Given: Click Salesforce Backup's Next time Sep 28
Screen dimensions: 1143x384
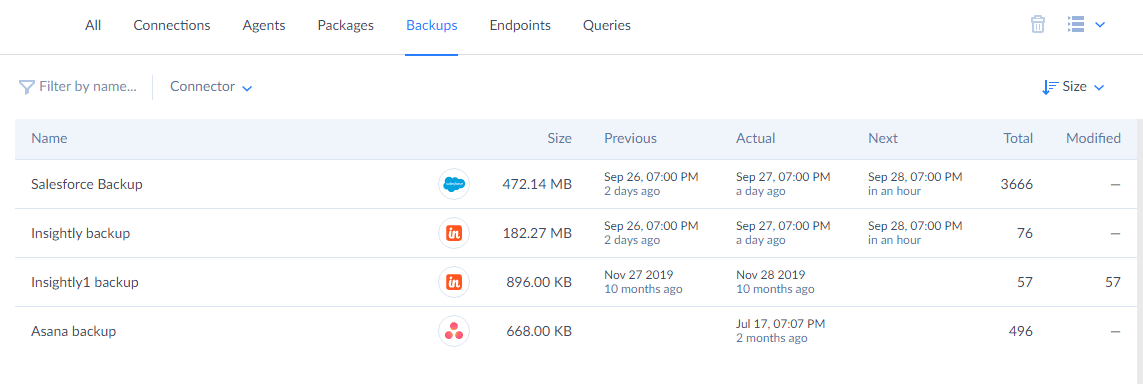Looking at the screenshot, I should click(x=915, y=177).
